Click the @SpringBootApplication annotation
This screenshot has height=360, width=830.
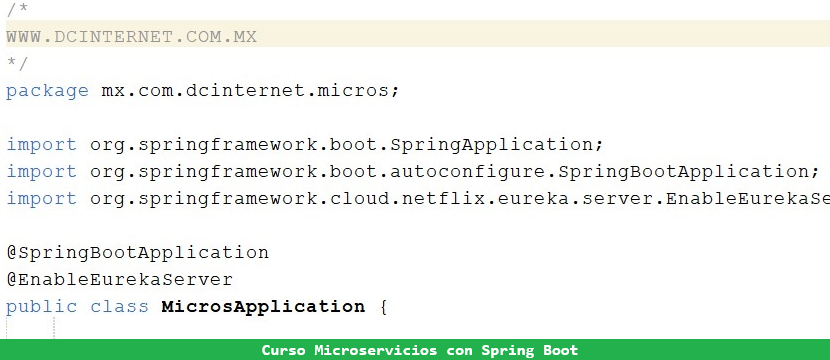pos(138,253)
